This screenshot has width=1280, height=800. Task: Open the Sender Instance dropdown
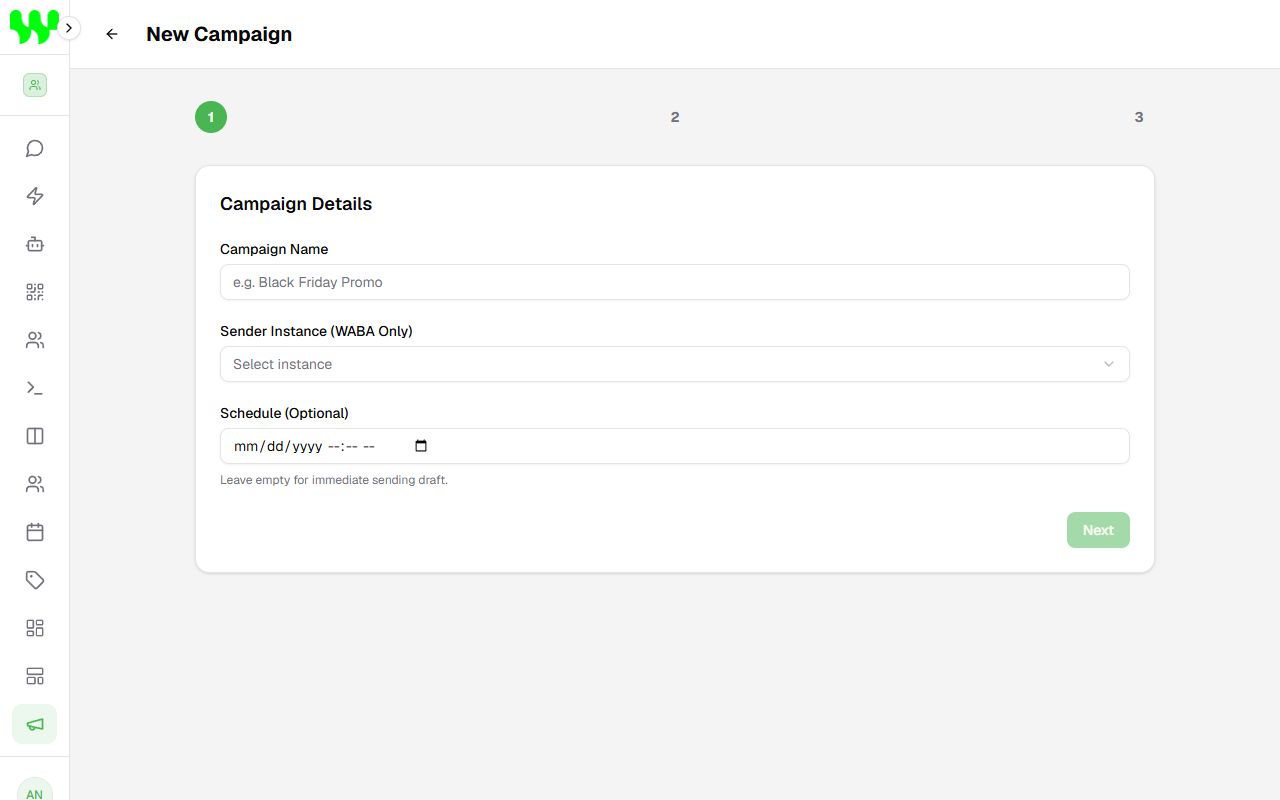675,364
